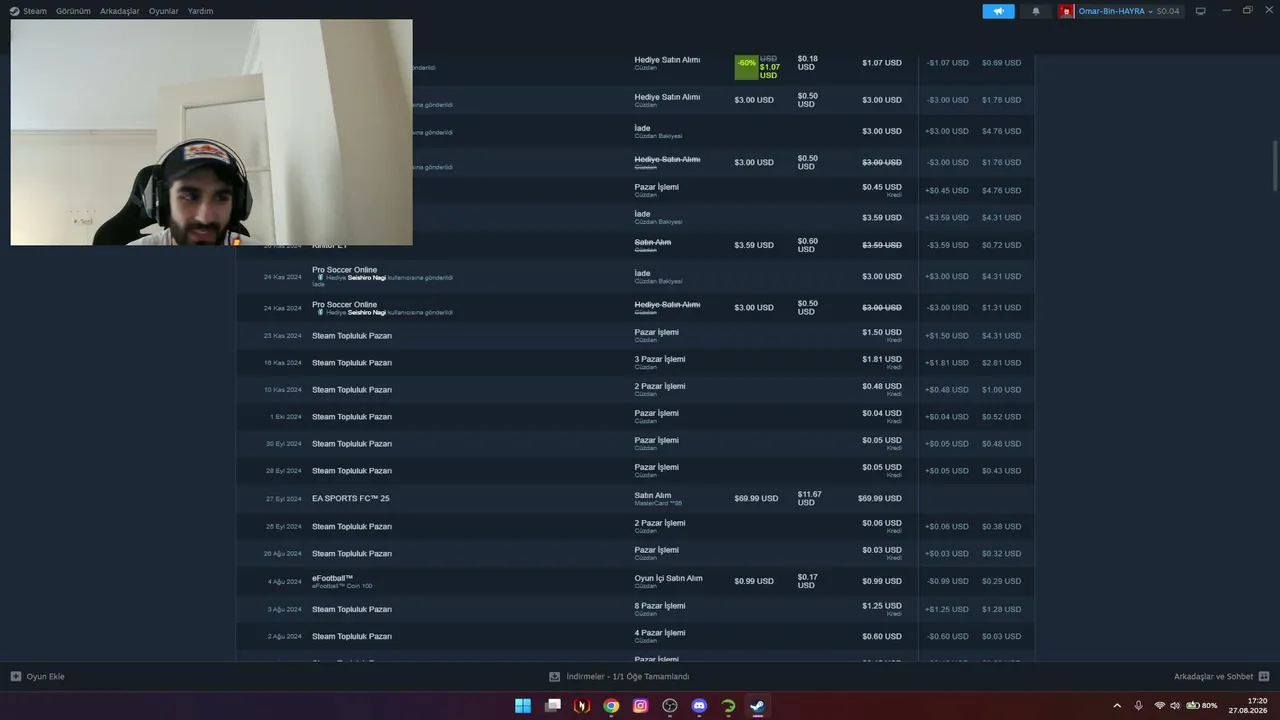
Task: Click '3 Pazar İşlemi' transaction type
Action: click(x=660, y=360)
